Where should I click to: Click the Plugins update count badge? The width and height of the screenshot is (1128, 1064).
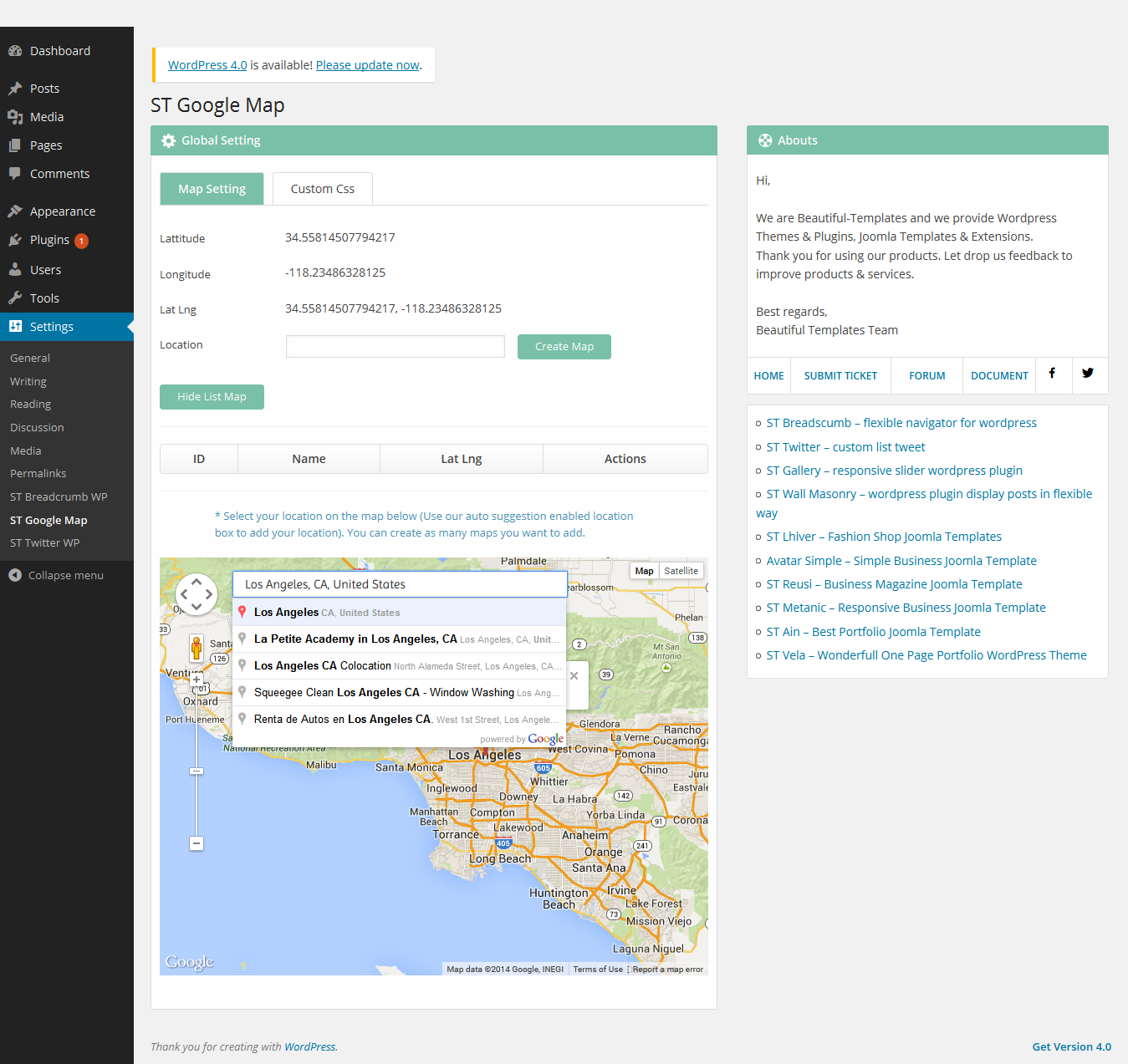[81, 241]
